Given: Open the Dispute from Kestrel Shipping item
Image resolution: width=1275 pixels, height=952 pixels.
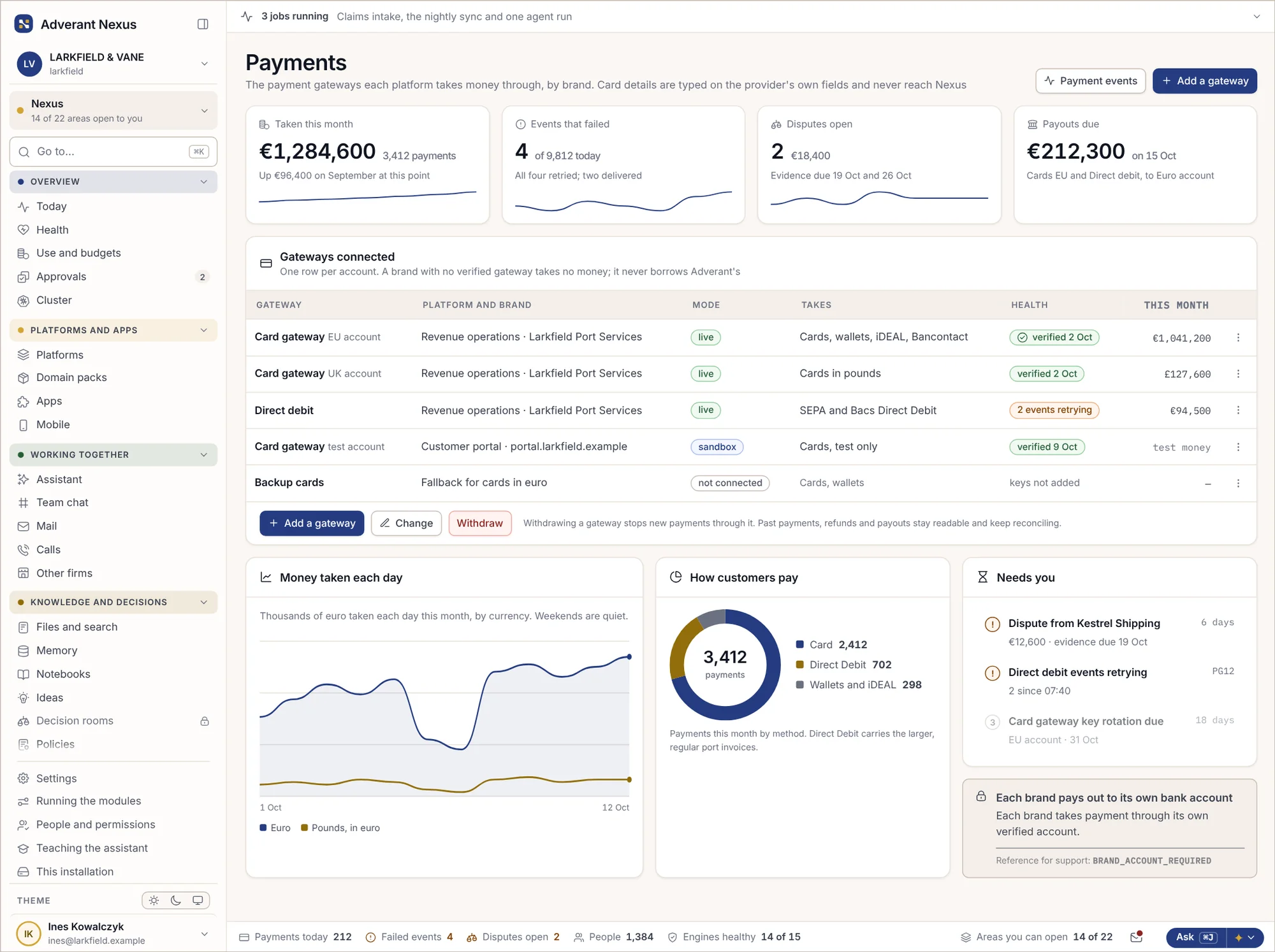Looking at the screenshot, I should click(1109, 632).
